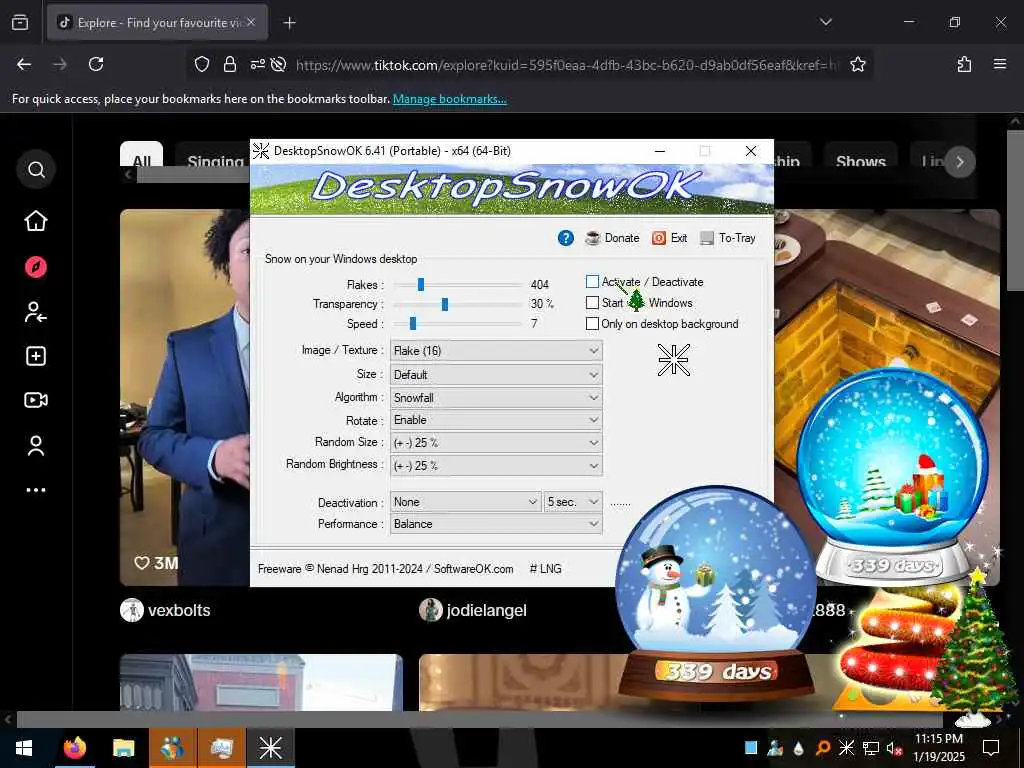Screen dimensions: 1024x768
Task: Click the TikTok URL address field
Action: [x=567, y=65]
